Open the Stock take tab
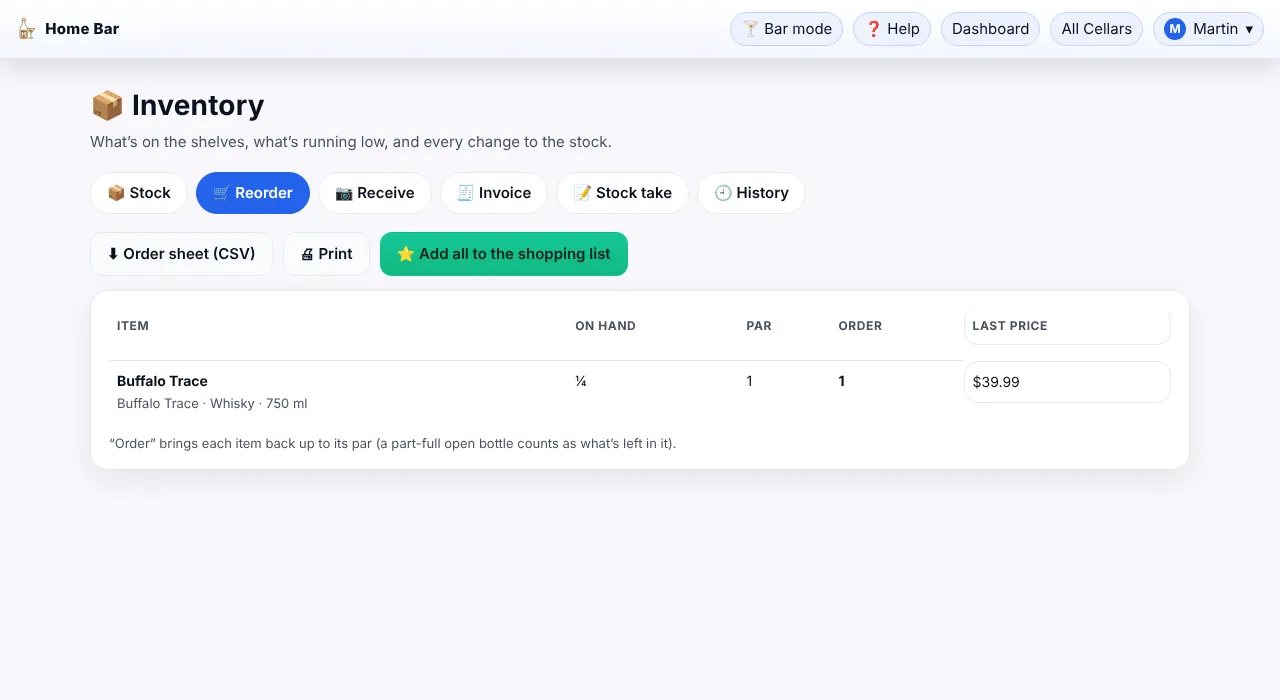This screenshot has width=1280, height=700. coord(622,193)
